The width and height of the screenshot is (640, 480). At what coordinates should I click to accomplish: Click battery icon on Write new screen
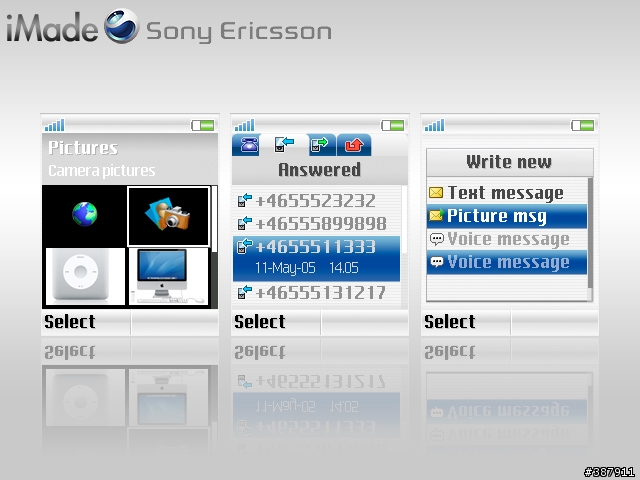coord(582,125)
